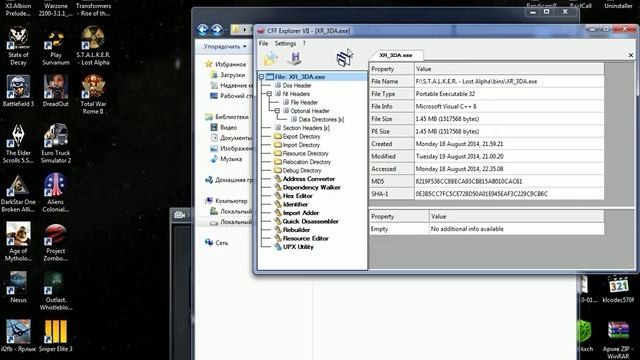Select Euro Truck Simulator 2 desktop icon
The width and height of the screenshot is (640, 360).
point(56,144)
